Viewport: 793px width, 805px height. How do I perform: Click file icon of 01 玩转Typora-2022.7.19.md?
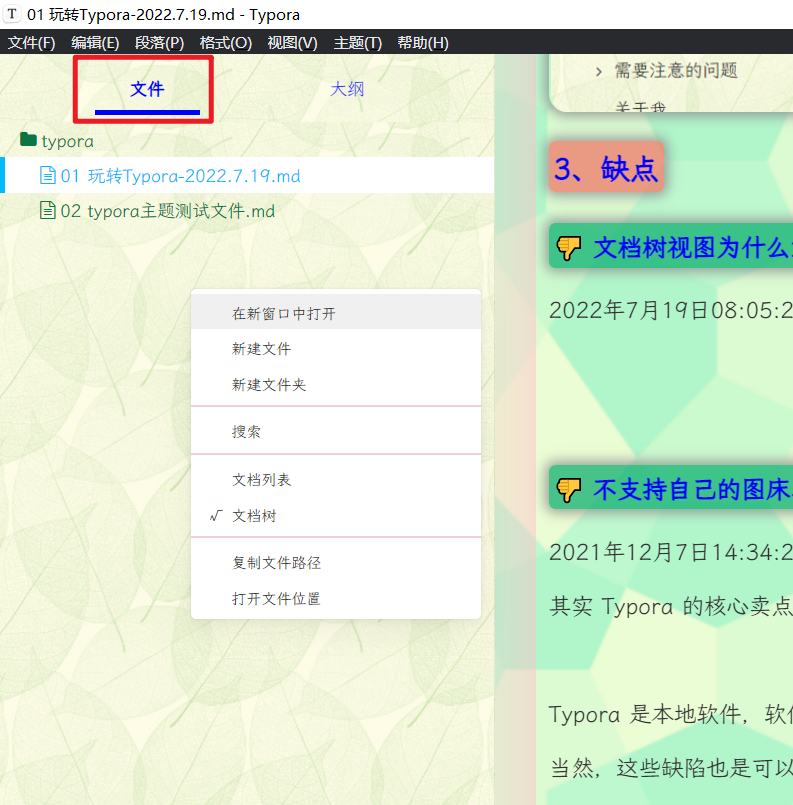(x=48, y=176)
